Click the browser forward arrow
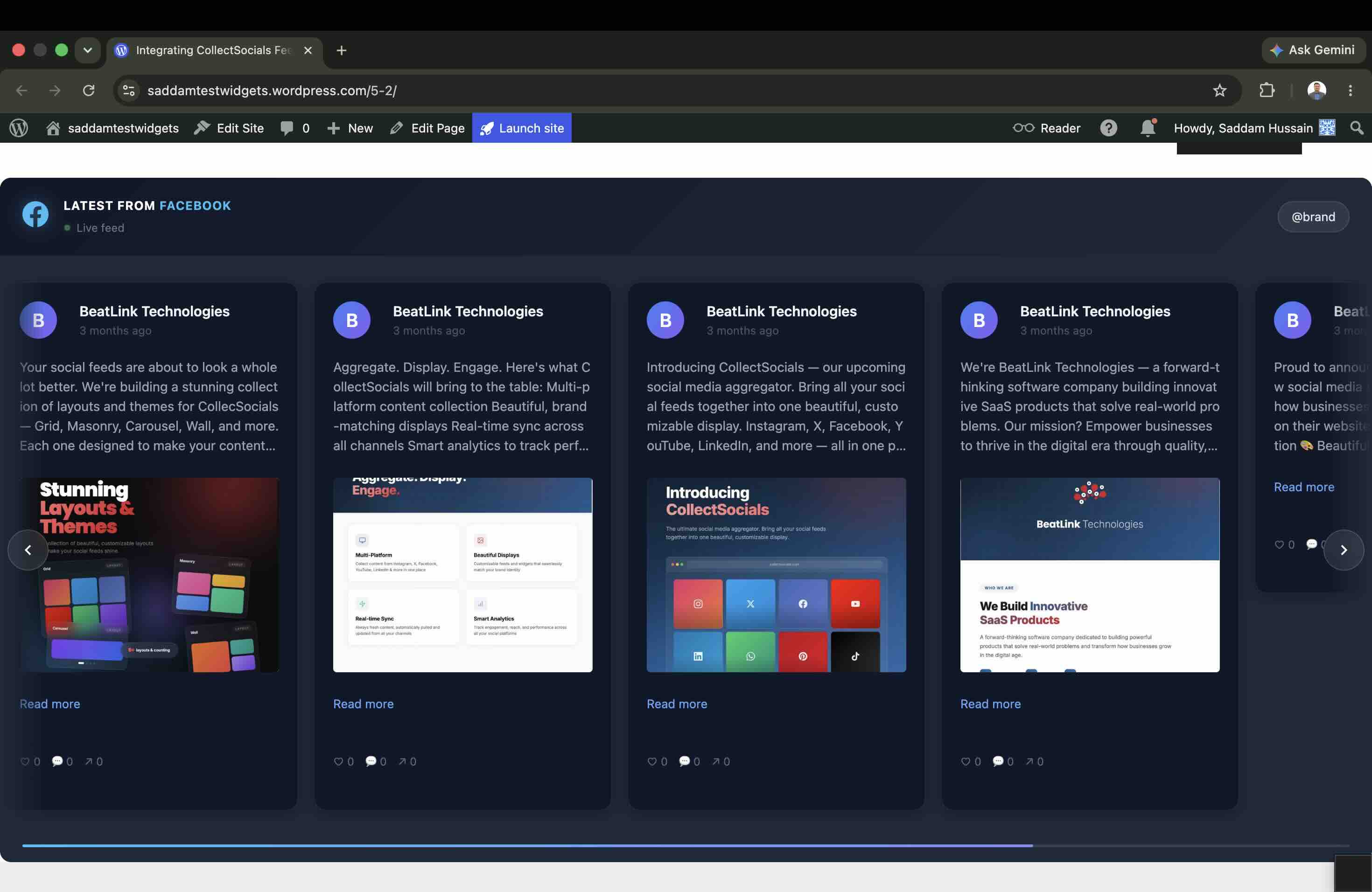The image size is (1372, 892). click(x=55, y=91)
